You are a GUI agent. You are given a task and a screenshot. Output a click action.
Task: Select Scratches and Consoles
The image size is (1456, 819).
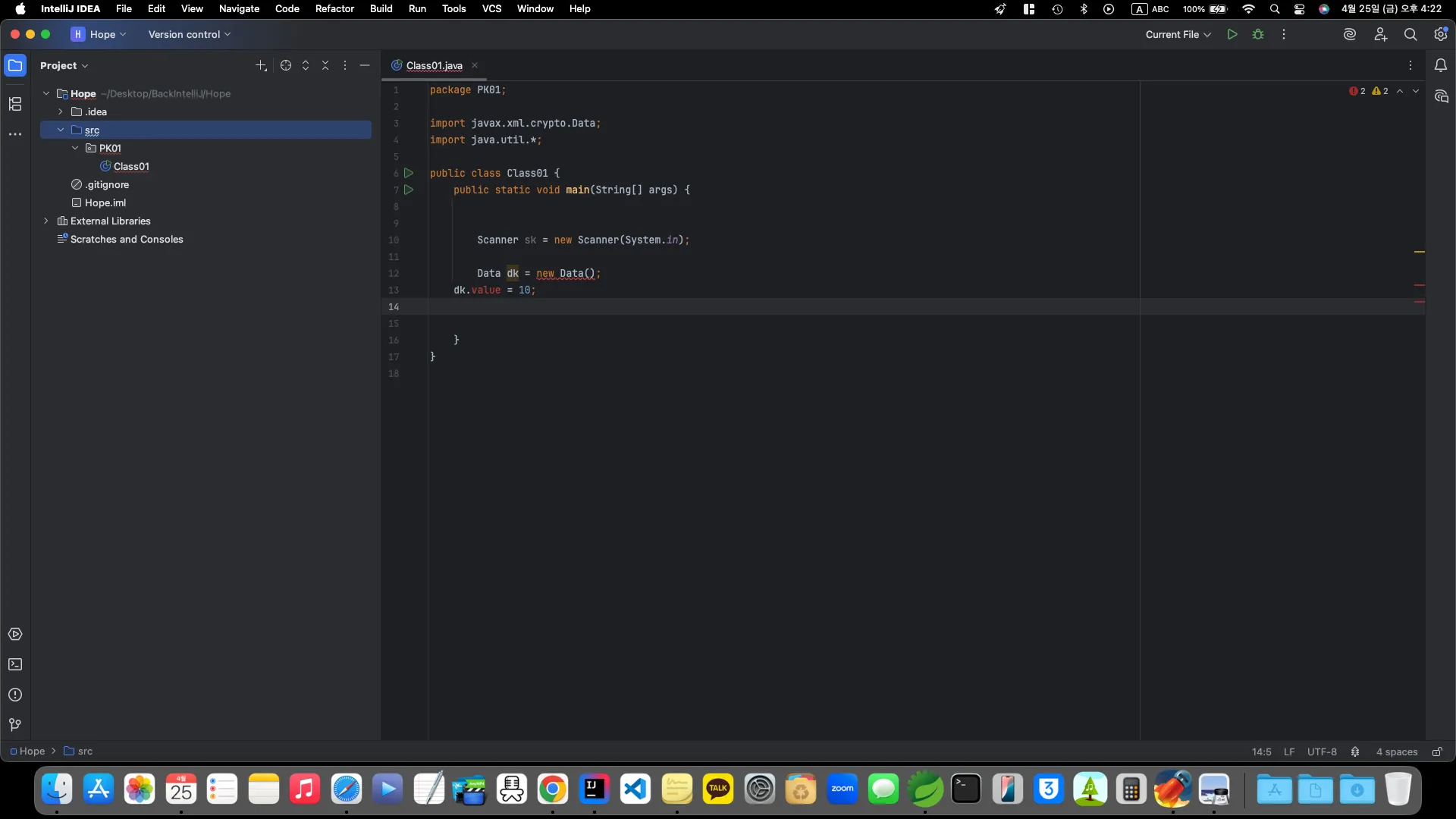coord(127,239)
